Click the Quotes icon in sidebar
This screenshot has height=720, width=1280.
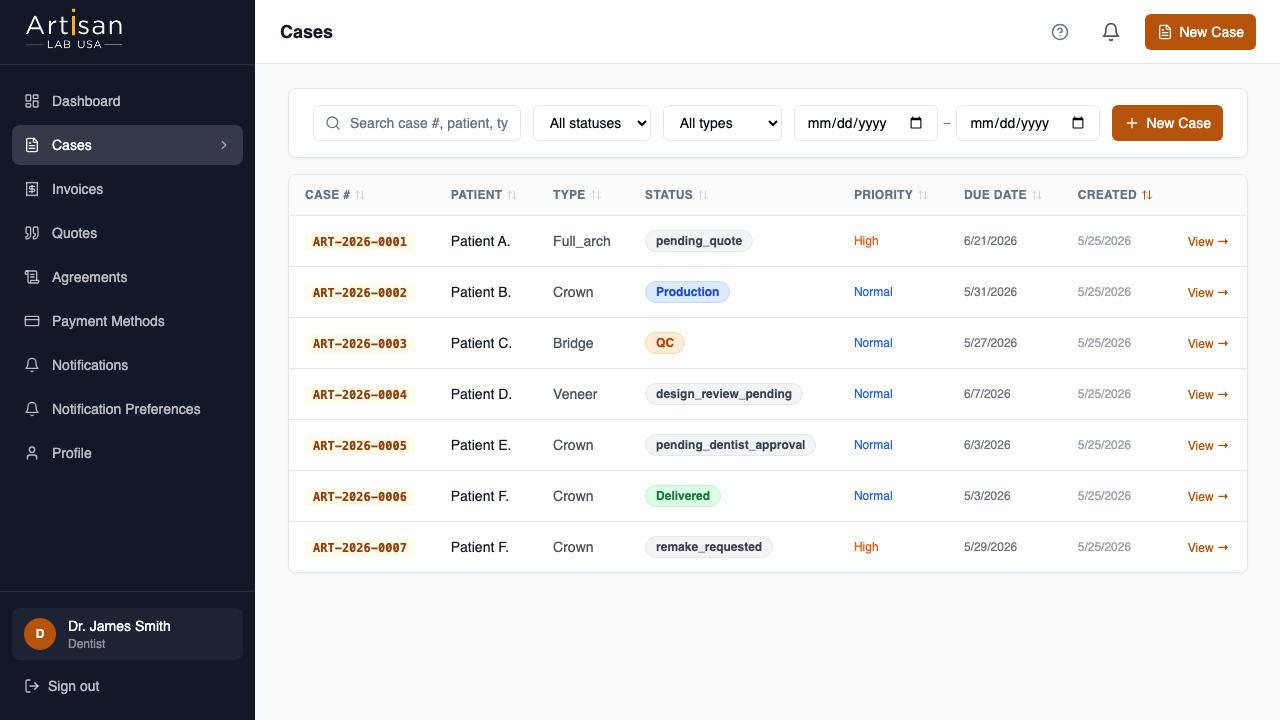(x=32, y=233)
